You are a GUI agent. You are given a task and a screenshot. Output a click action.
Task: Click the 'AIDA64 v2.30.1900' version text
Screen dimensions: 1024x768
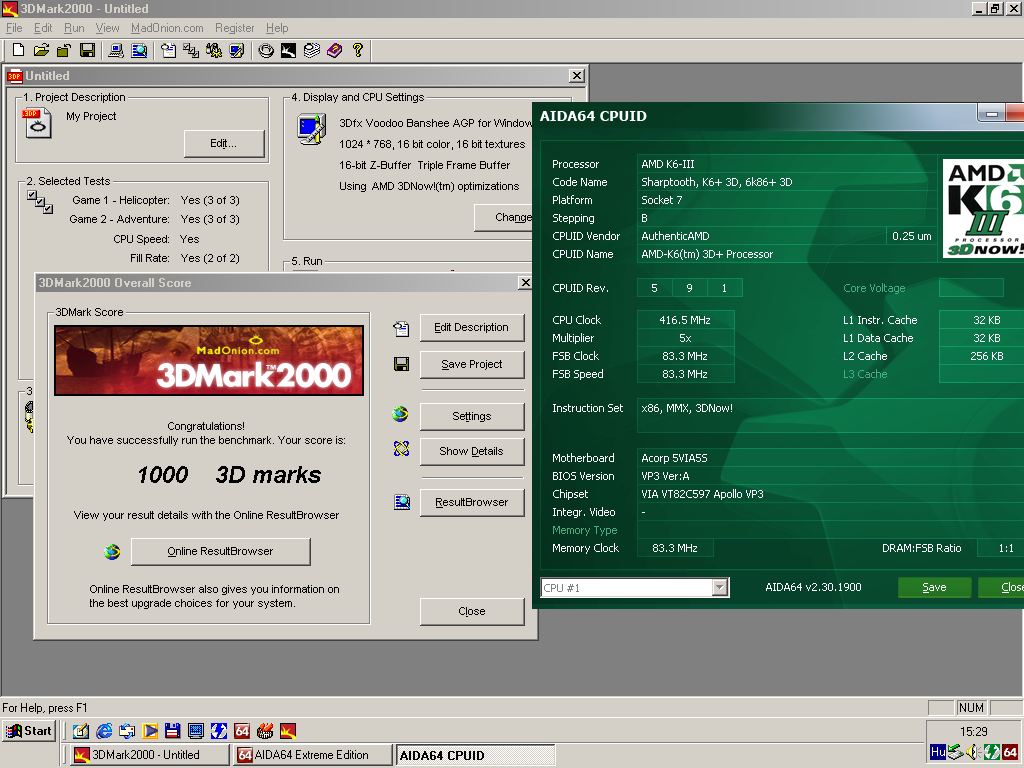coord(813,587)
